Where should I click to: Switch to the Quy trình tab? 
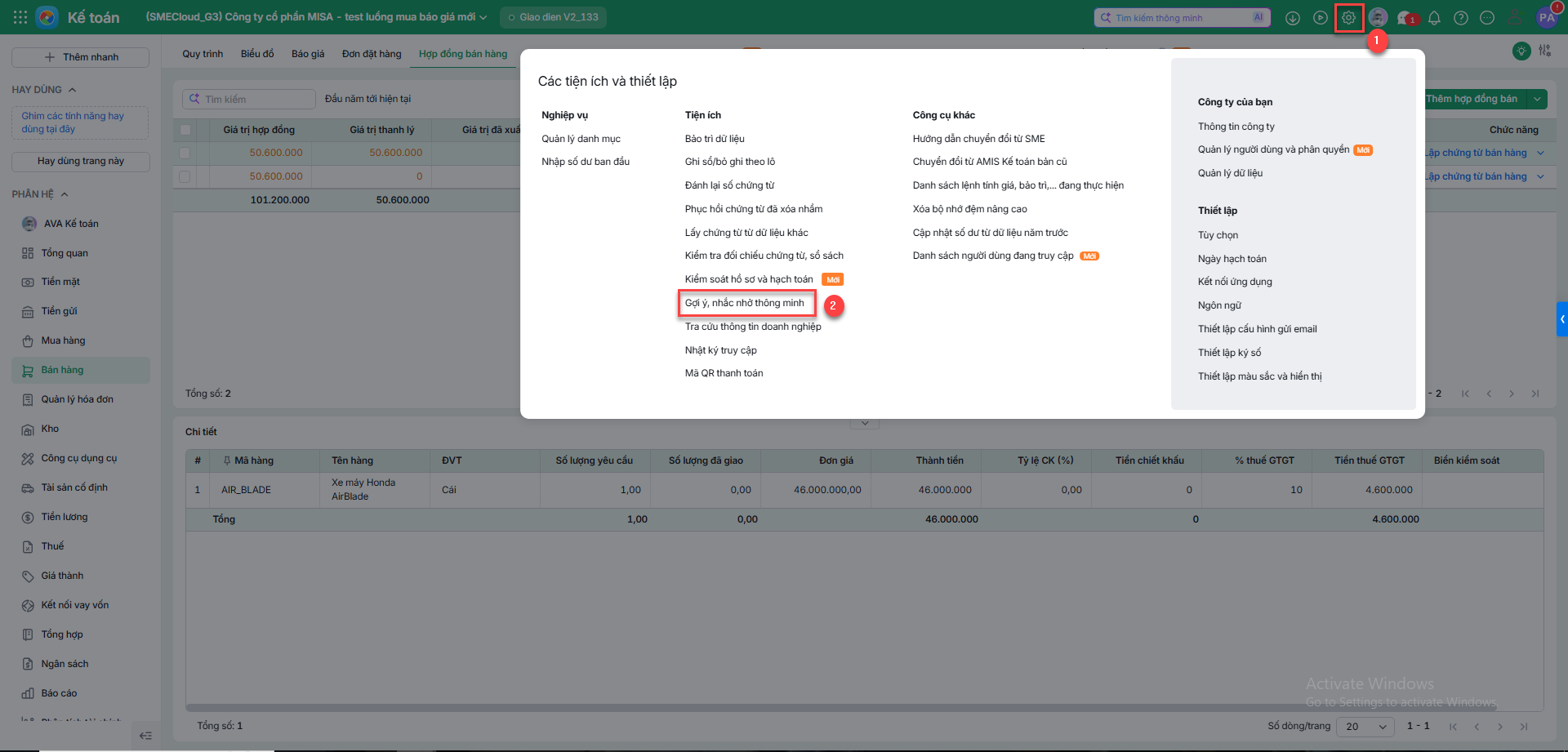[203, 54]
